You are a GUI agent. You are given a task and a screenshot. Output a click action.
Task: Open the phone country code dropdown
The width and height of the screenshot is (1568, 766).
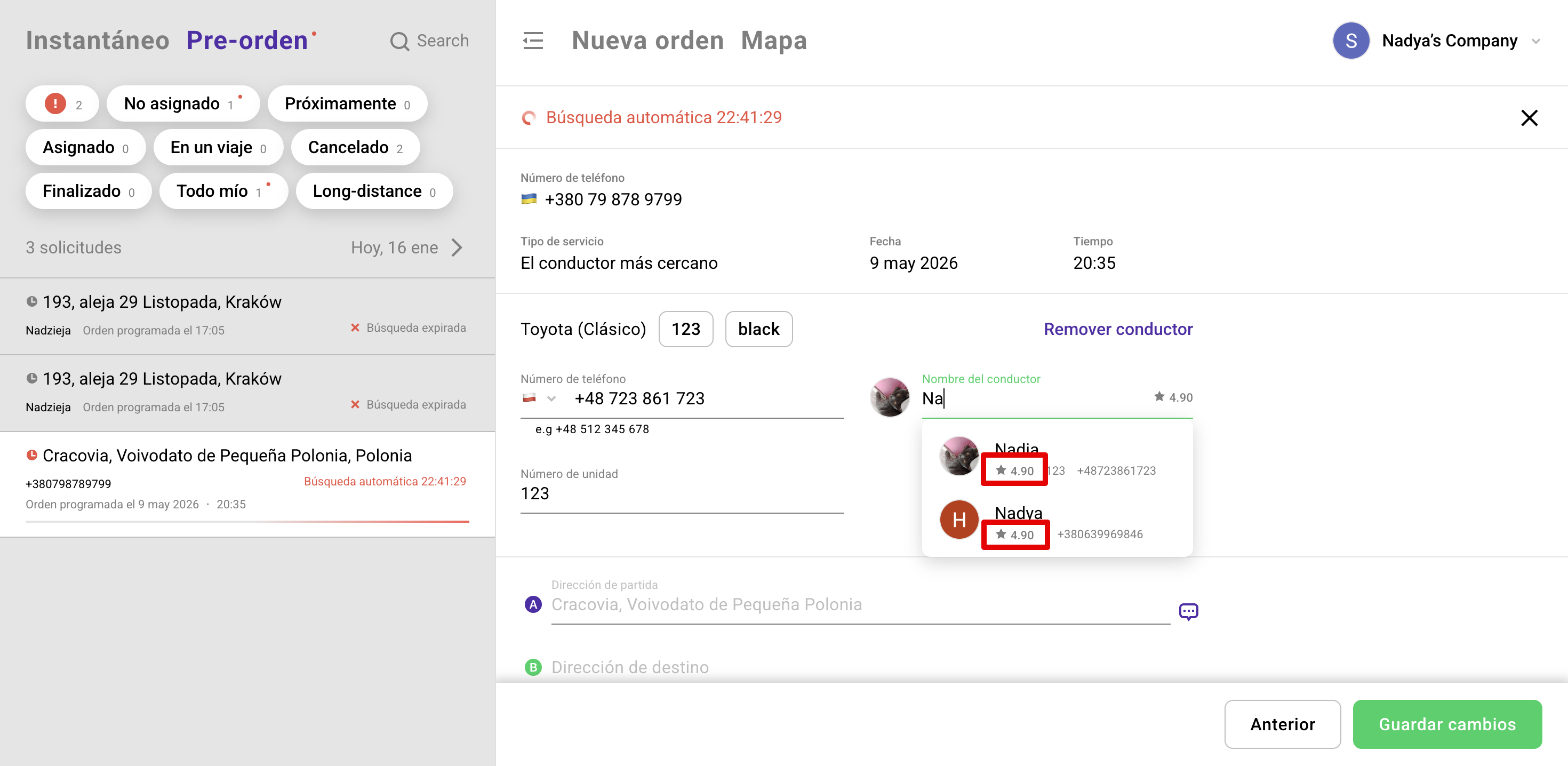(x=551, y=399)
